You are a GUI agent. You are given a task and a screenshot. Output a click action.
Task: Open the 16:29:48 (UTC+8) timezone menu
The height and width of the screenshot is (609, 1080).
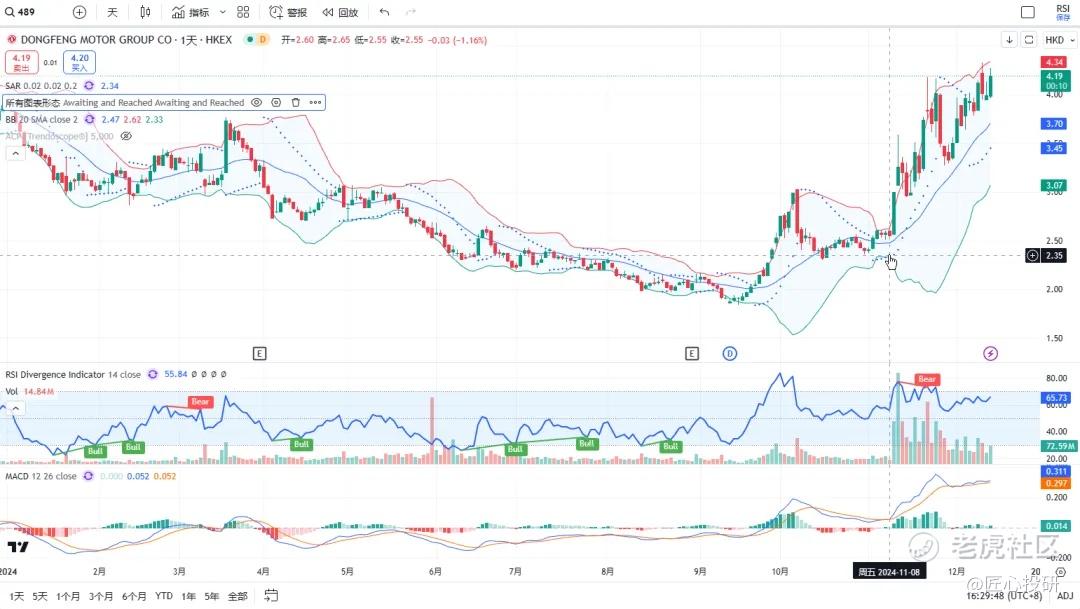tap(1004, 596)
